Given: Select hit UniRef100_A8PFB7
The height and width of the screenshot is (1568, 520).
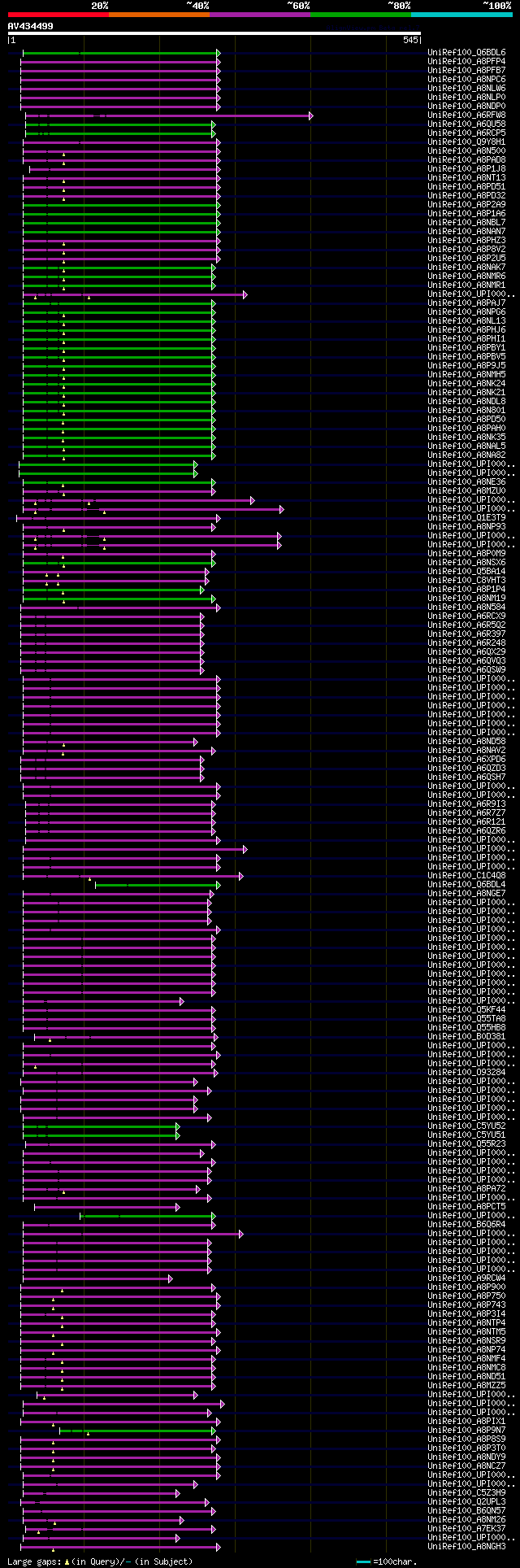Looking at the screenshot, I should [466, 70].
